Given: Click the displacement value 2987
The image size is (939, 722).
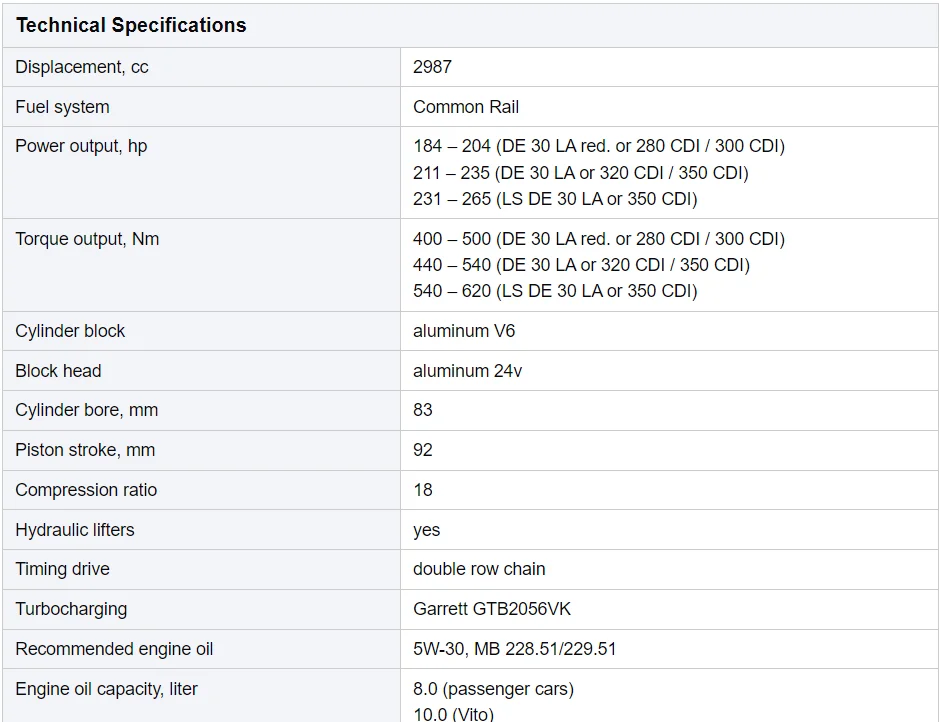Looking at the screenshot, I should [x=432, y=67].
